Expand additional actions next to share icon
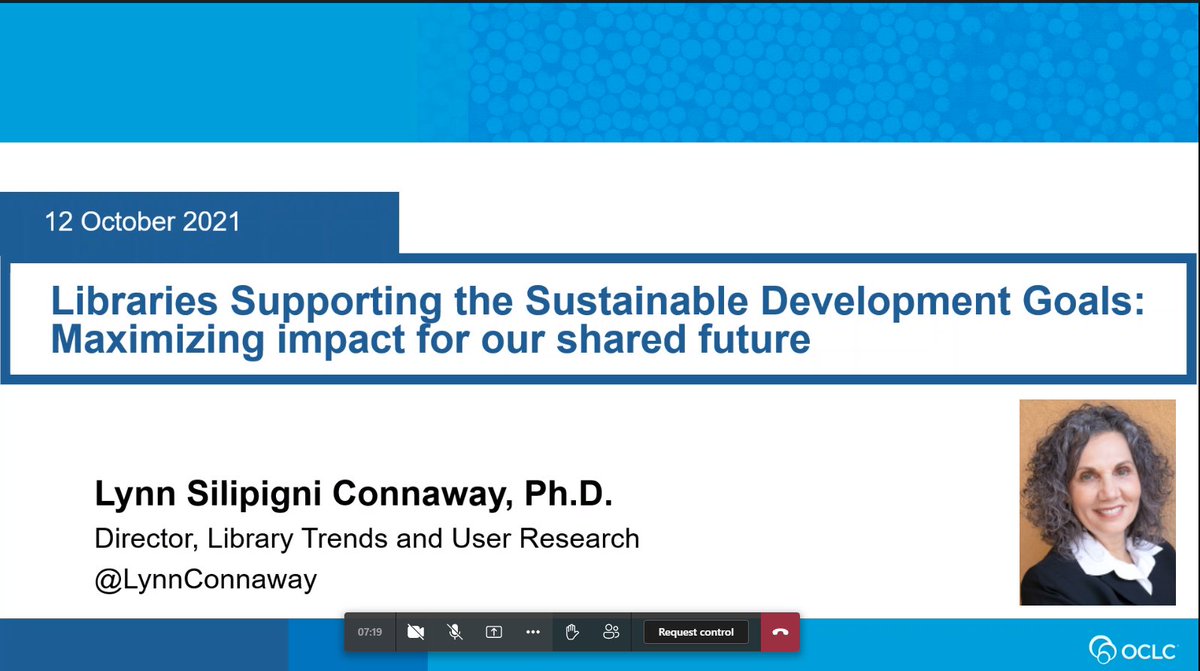1200x671 pixels. 533,632
